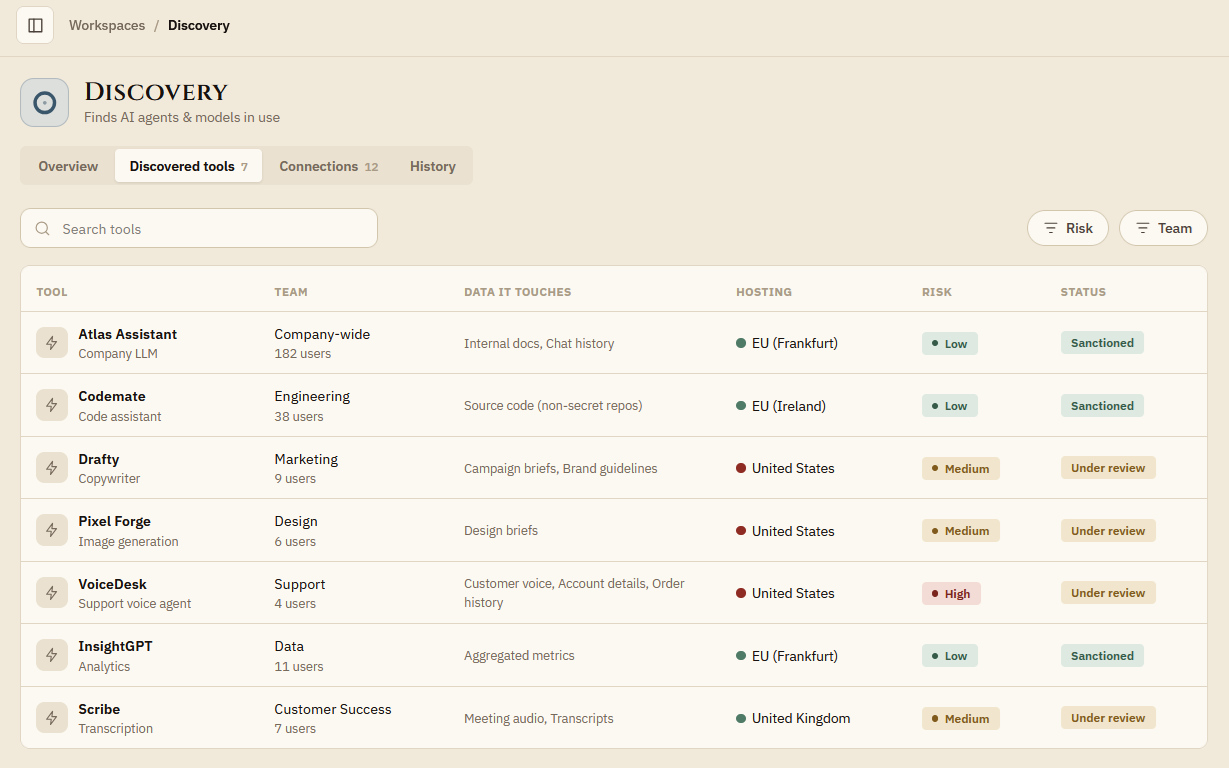Image resolution: width=1229 pixels, height=768 pixels.
Task: Click Sanctioned status for Atlas Assistant
Action: pyautogui.click(x=1102, y=343)
